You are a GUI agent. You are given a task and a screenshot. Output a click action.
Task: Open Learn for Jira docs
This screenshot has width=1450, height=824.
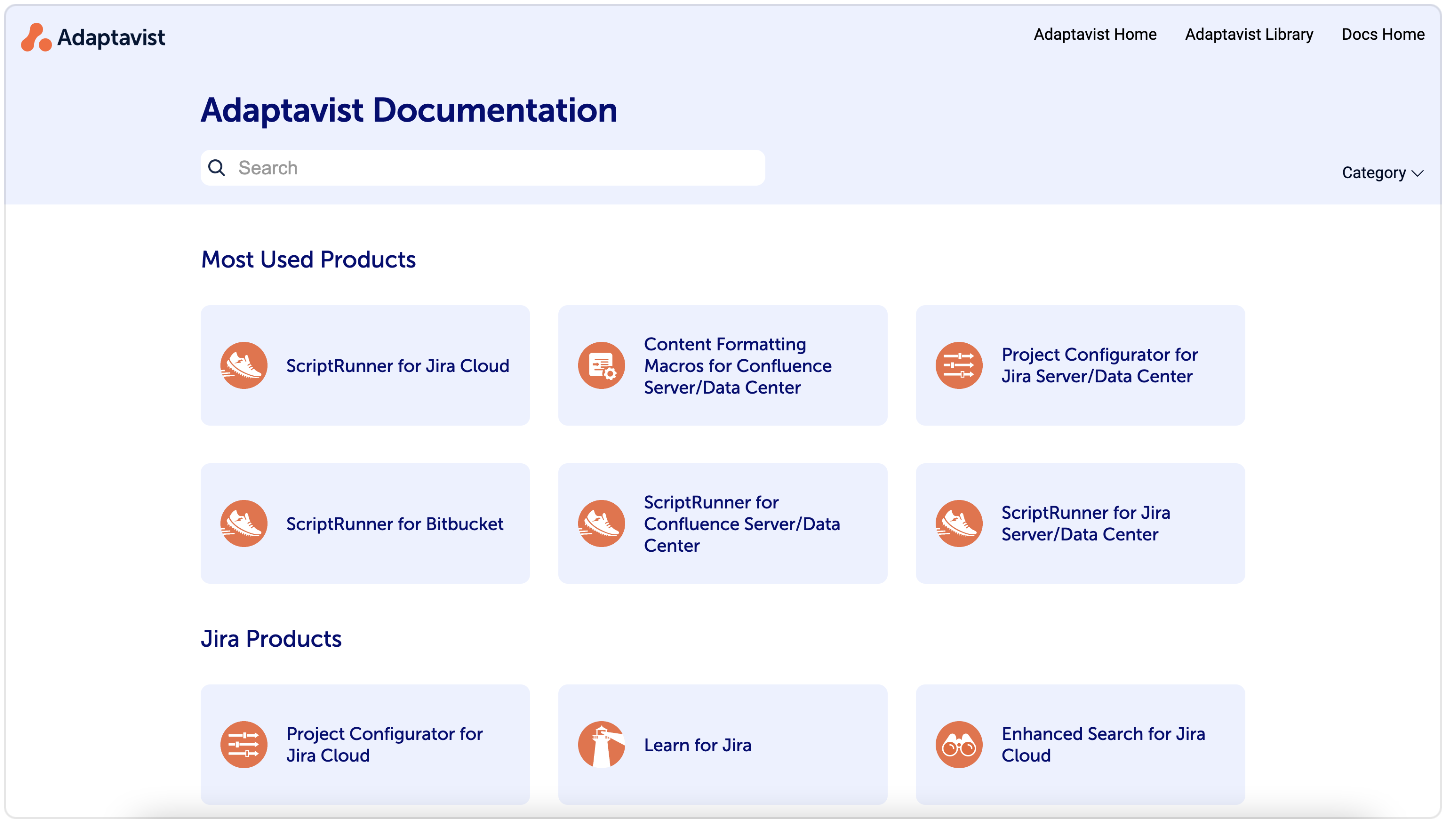pos(723,745)
